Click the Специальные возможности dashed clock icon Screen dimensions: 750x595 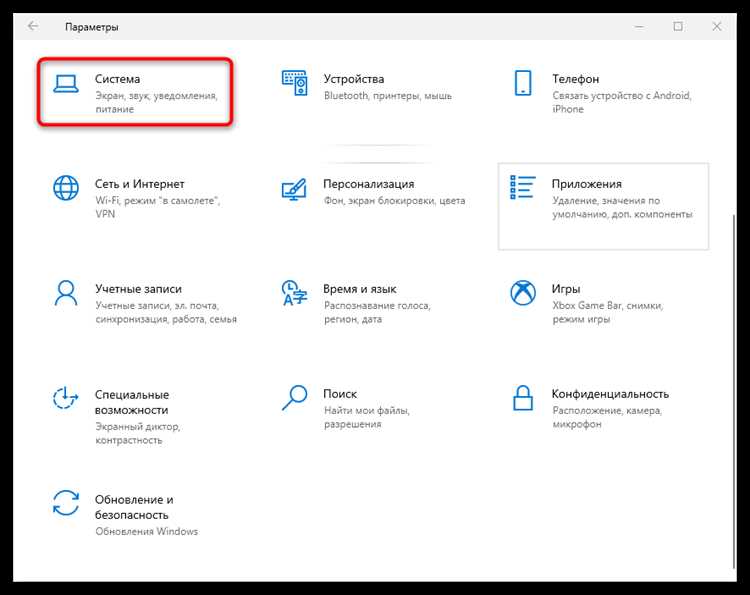(66, 398)
